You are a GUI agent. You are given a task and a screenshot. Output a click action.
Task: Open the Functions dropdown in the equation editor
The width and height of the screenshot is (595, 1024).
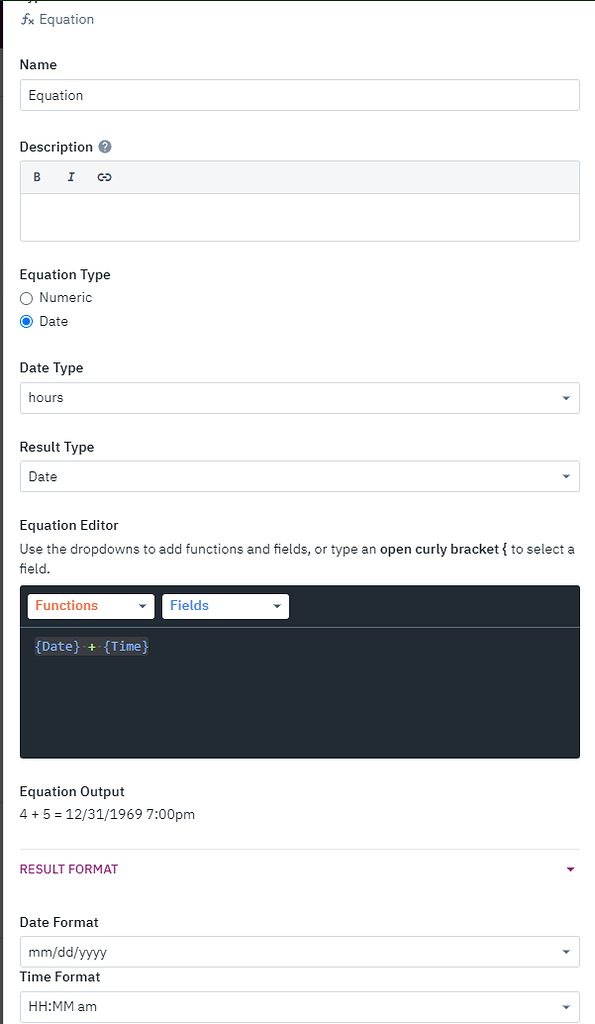pos(90,606)
